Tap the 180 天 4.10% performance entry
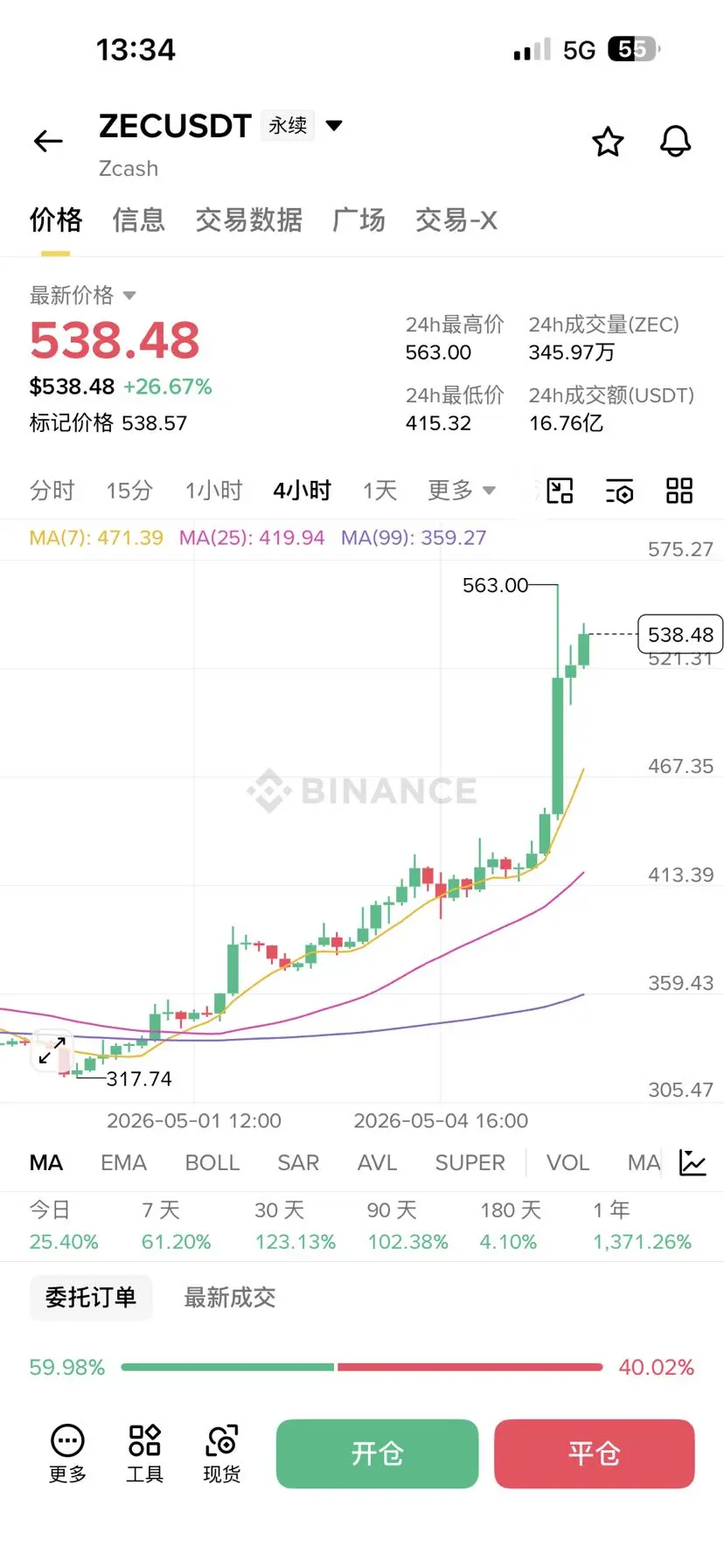Screen dimensions: 724x1568 click(511, 1226)
